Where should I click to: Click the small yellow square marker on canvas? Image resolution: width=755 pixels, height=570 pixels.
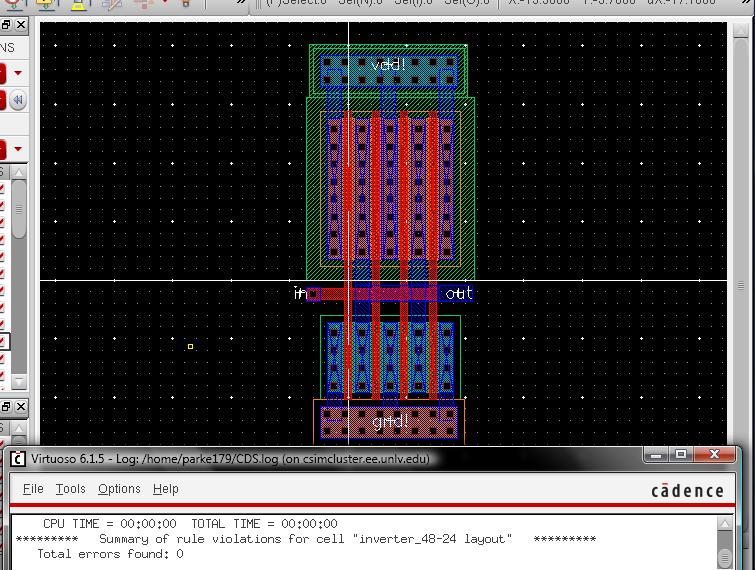[x=190, y=346]
